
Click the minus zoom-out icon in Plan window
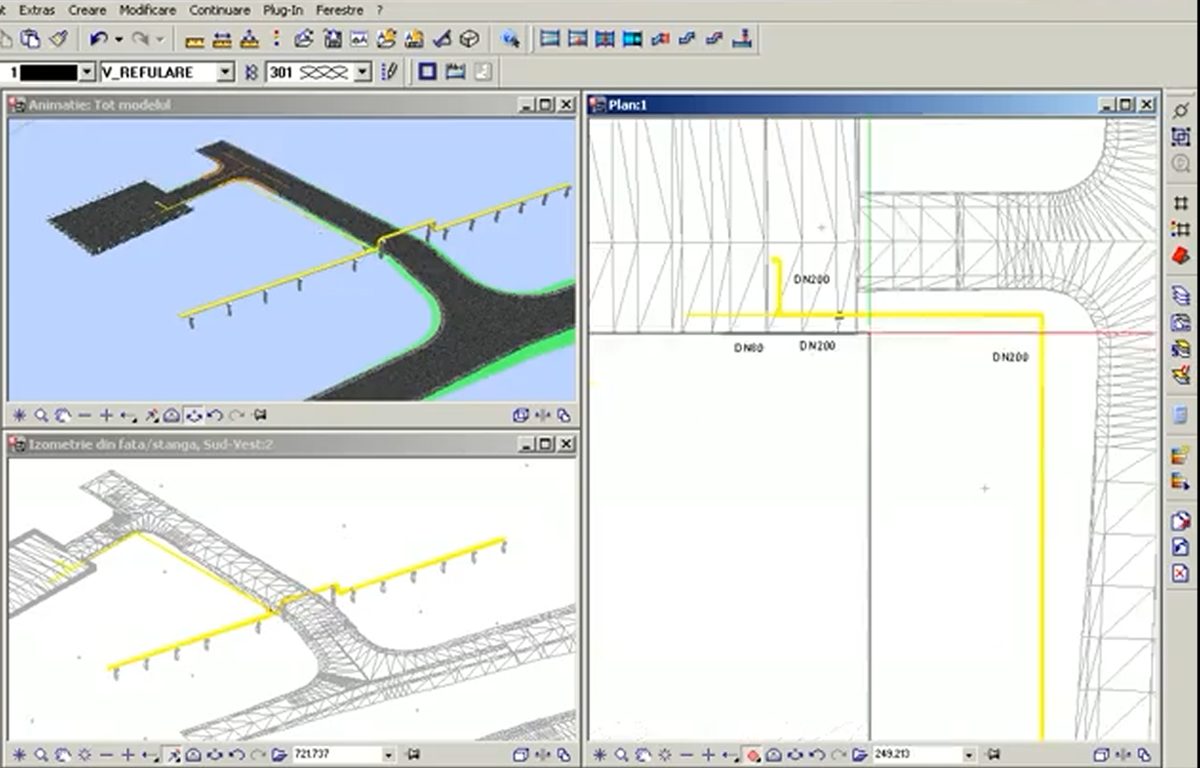(686, 755)
